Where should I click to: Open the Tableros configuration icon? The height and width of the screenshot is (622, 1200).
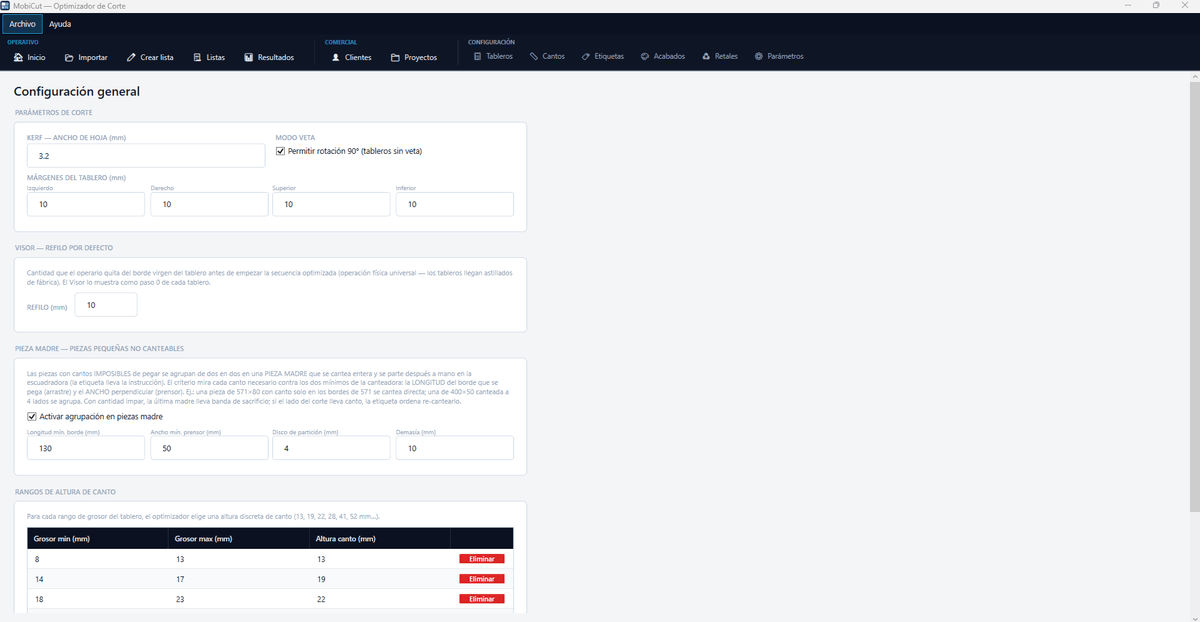point(477,56)
